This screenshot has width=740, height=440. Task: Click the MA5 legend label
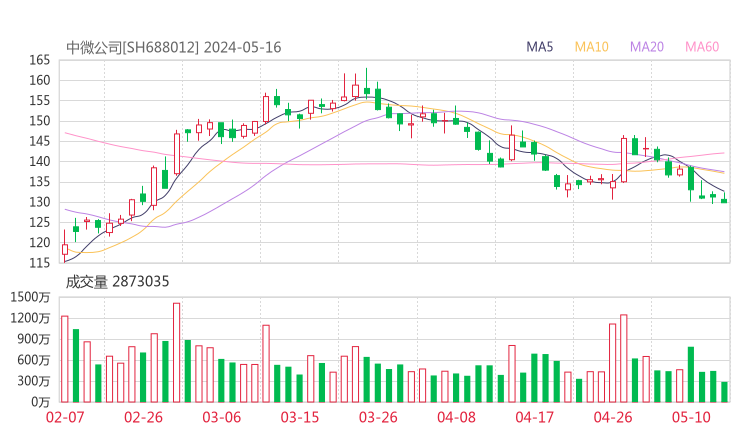tap(539, 47)
